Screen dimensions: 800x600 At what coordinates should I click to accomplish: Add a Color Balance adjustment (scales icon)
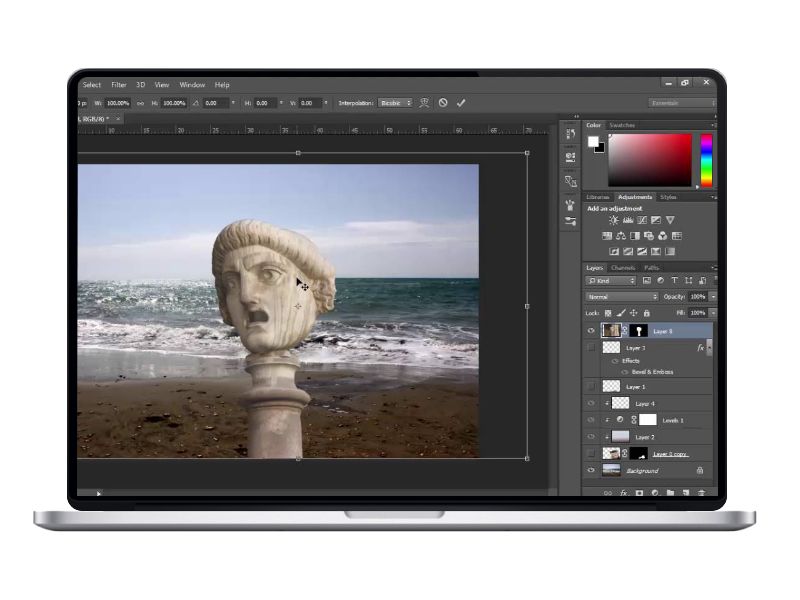(x=621, y=236)
